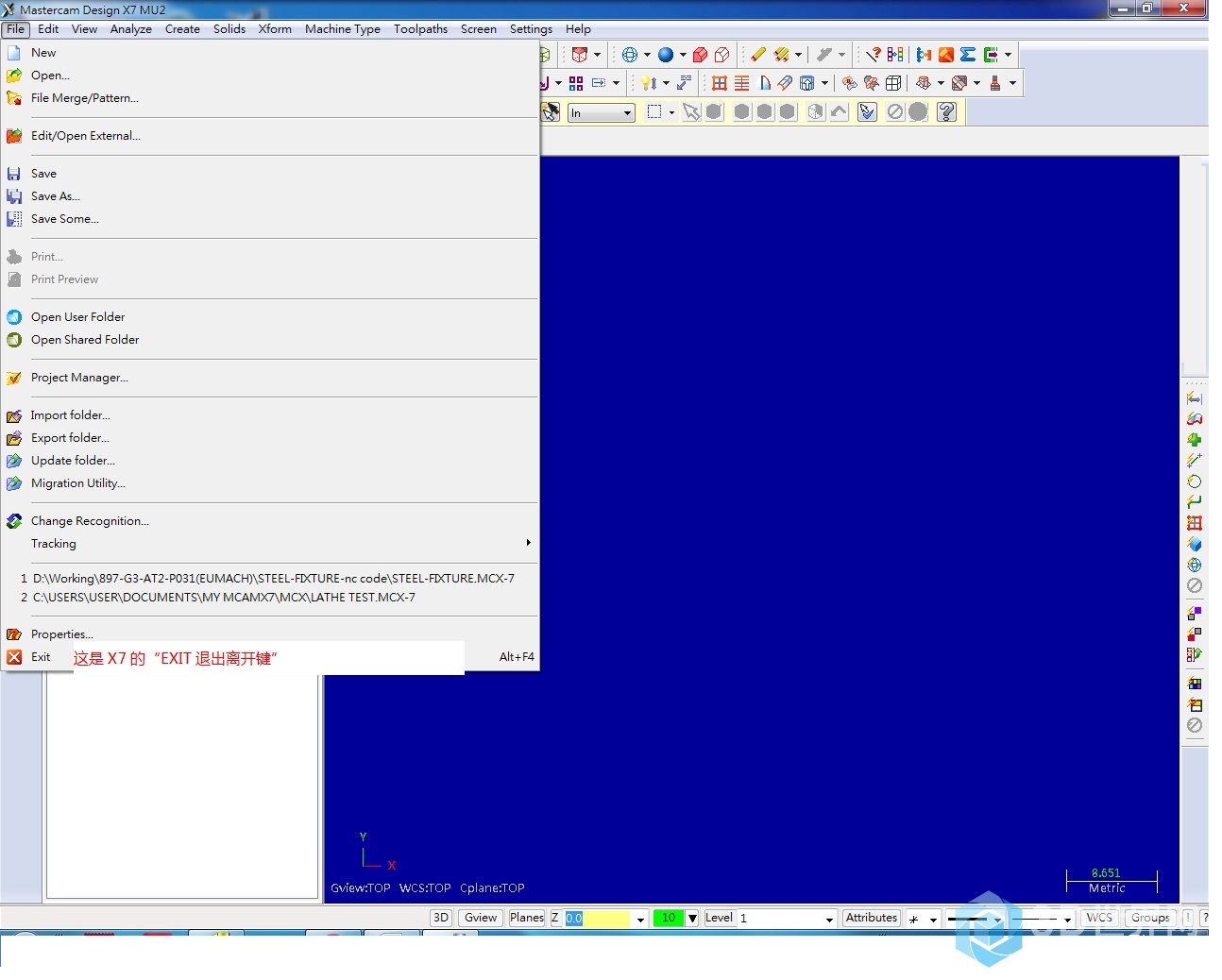
Task: Open the 'In' selection mode dropdown
Action: click(602, 113)
